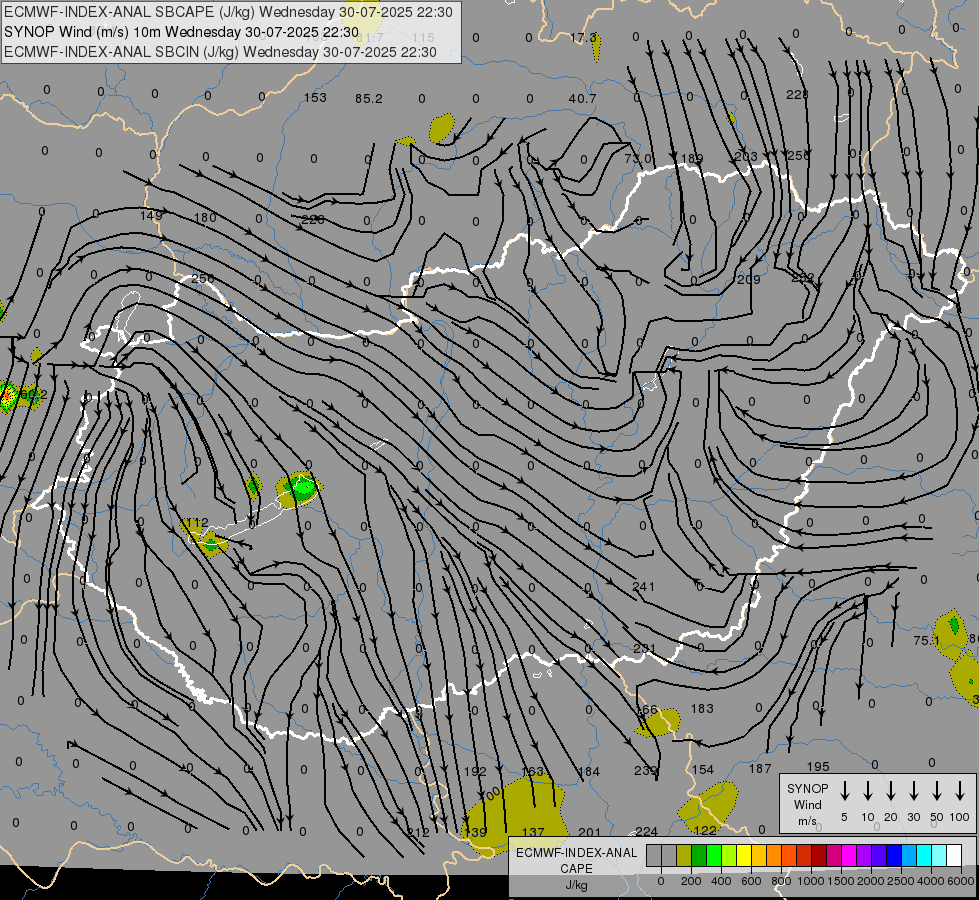Click the 4000 tick label on CAPE scale
Screen dimensions: 979x900
pos(931,881)
